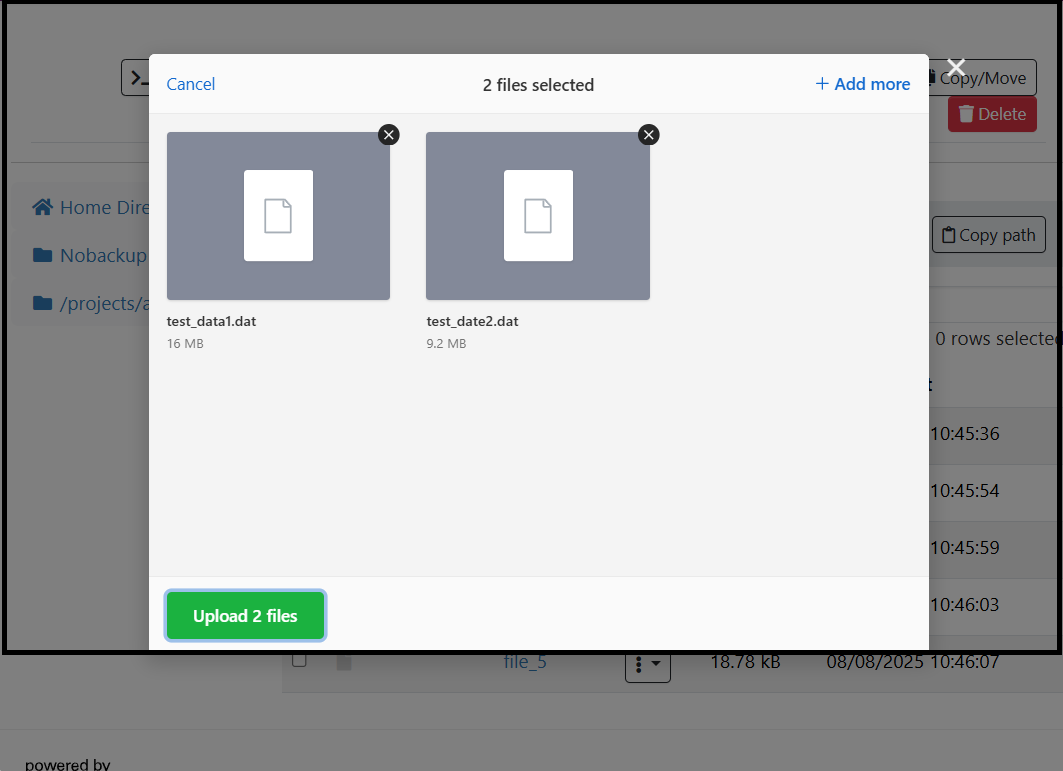
Task: Open the three-dot menu for file_5
Action: pos(639,662)
